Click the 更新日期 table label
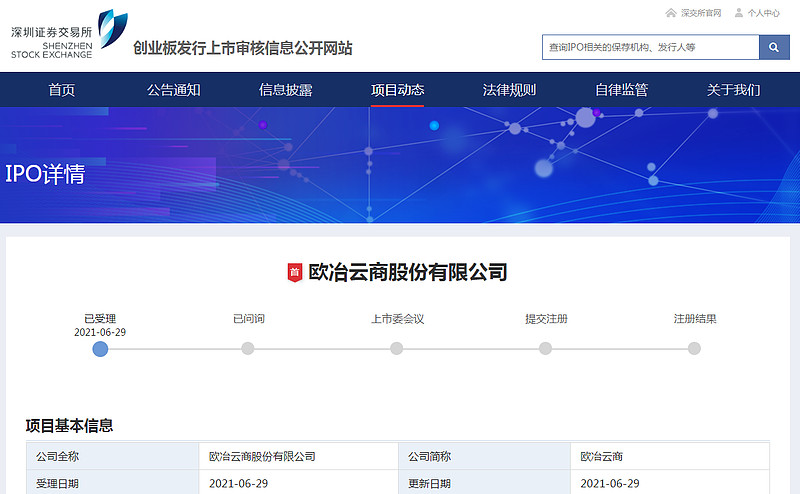The width and height of the screenshot is (800, 494). click(429, 483)
